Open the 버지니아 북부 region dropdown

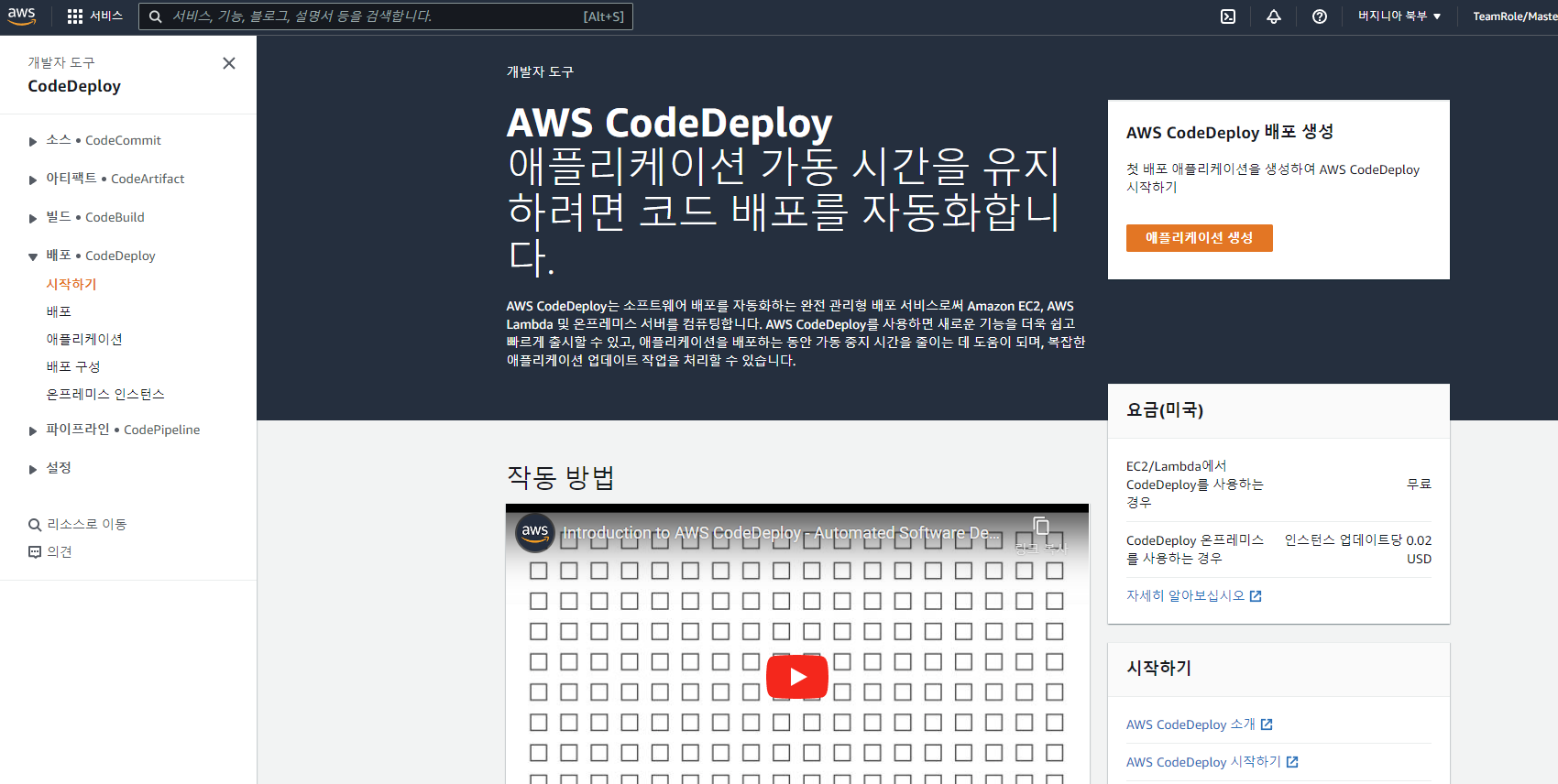click(1399, 16)
